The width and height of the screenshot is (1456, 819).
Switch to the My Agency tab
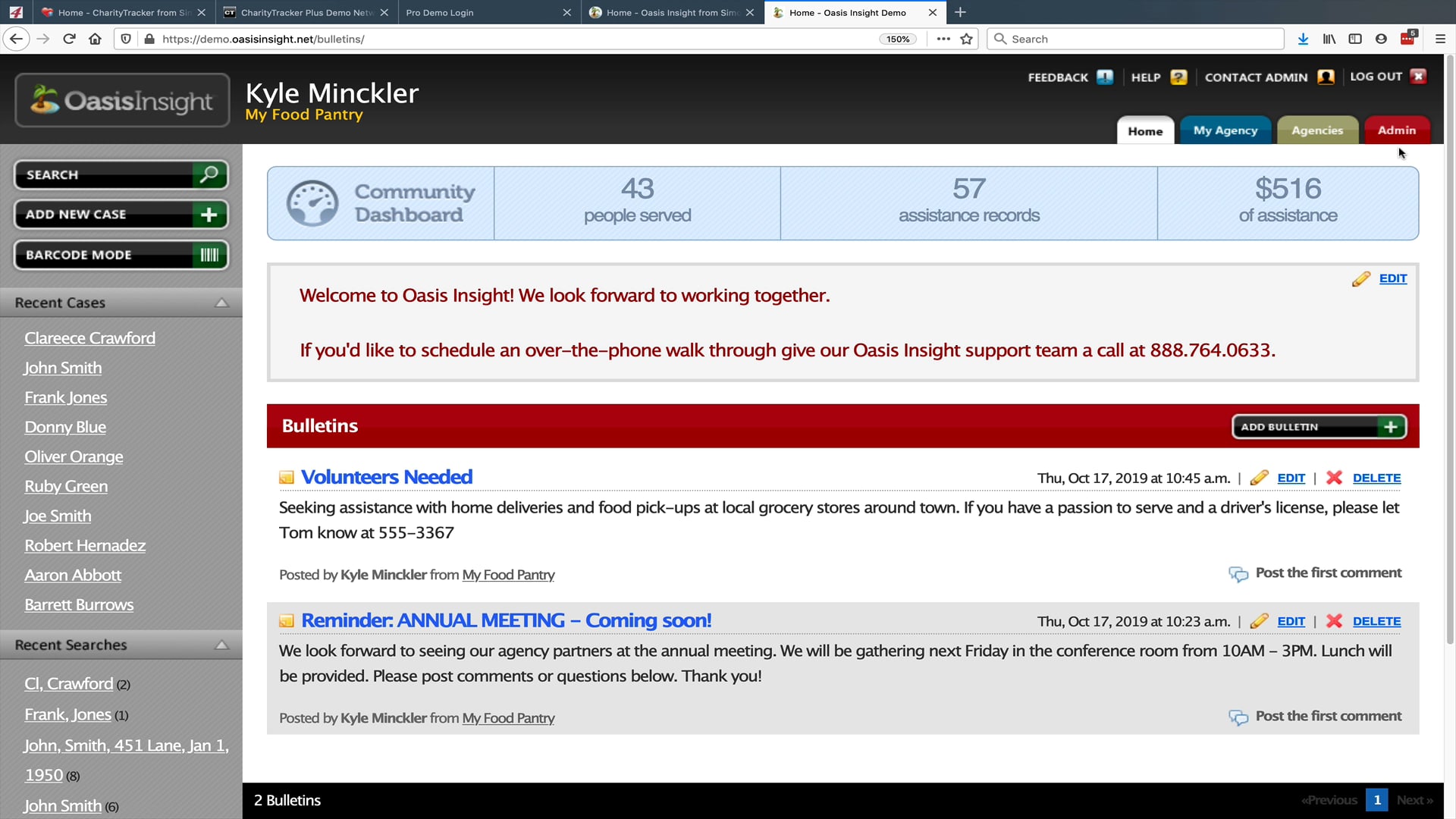click(1225, 130)
